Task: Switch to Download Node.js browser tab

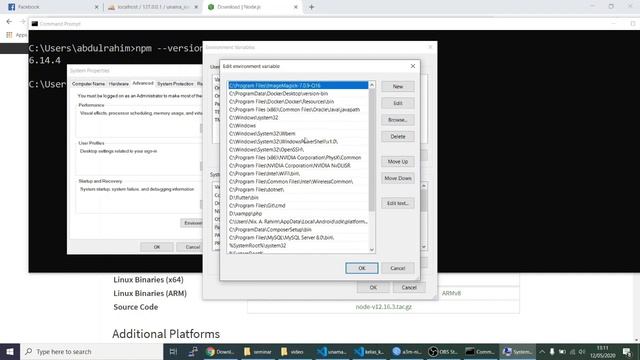Action: click(x=253, y=7)
